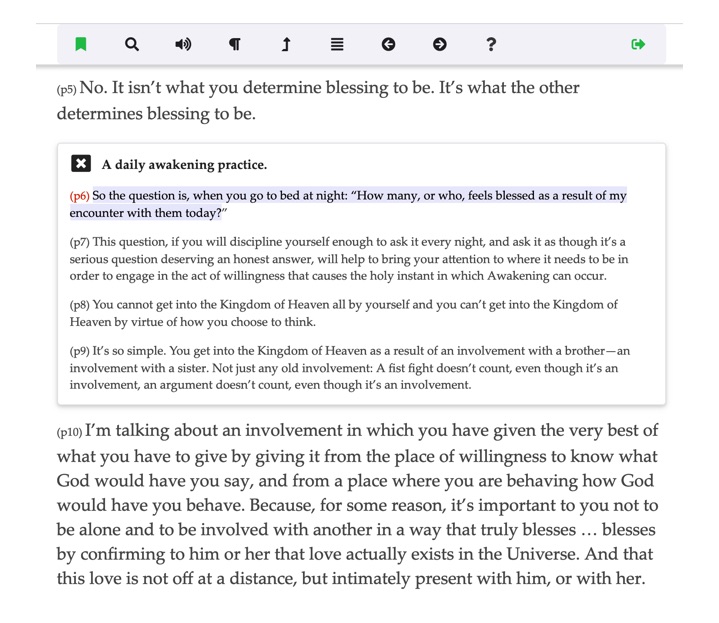
Task: Click paragraph starting 'No. It isn't what'
Action: [318, 100]
